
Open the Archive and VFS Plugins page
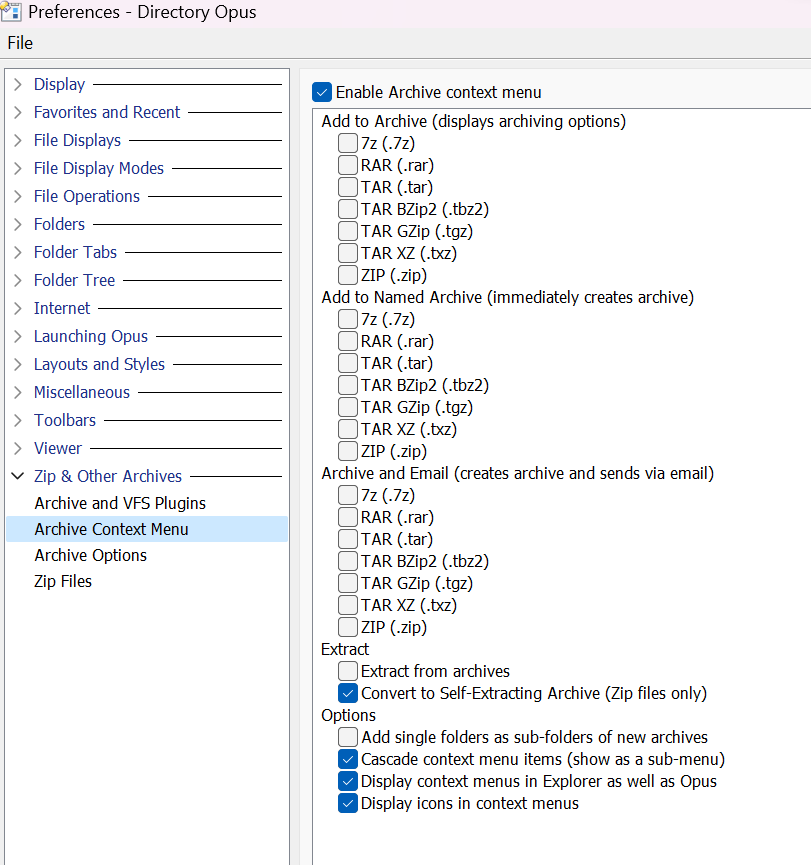point(120,503)
